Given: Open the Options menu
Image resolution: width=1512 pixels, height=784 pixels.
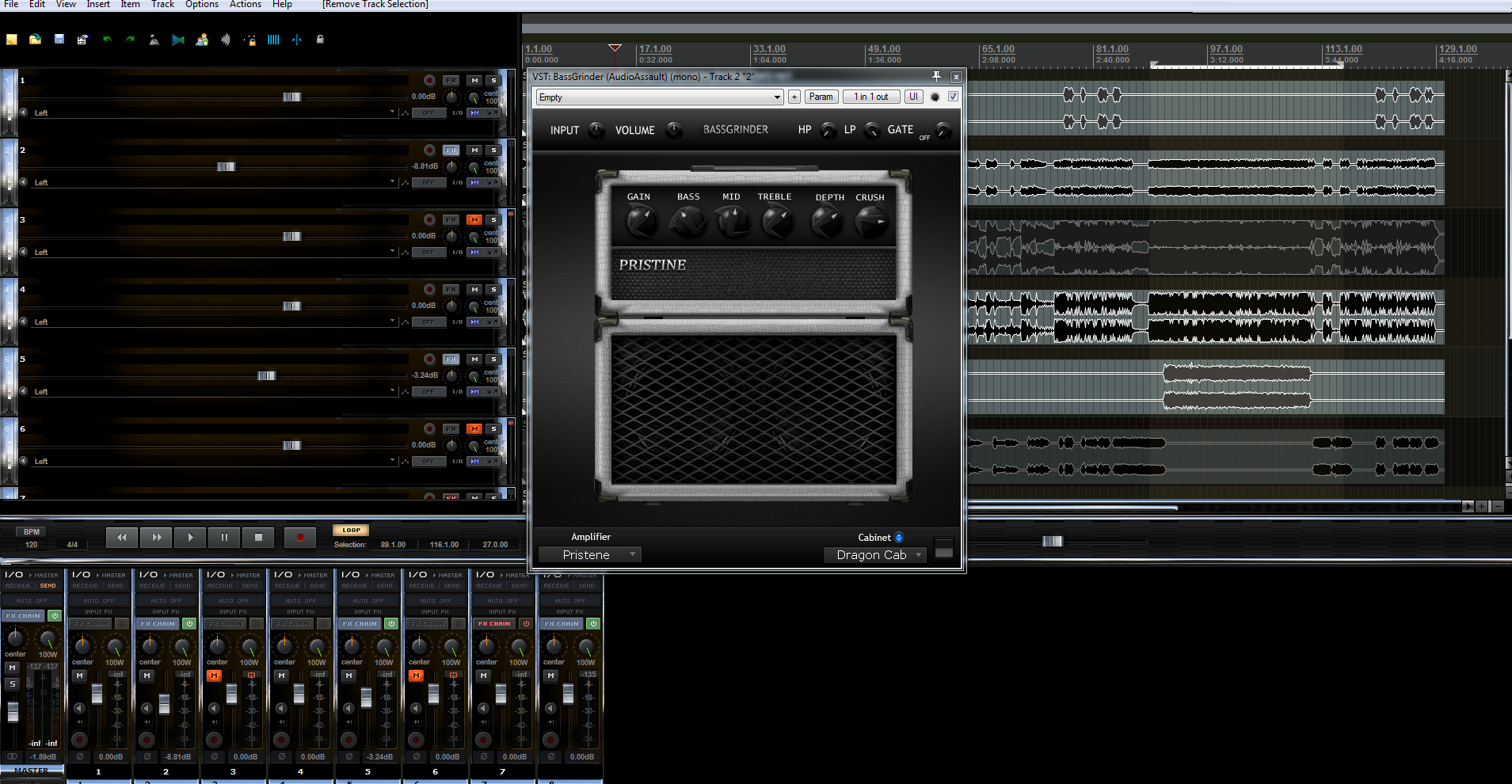Looking at the screenshot, I should point(202,5).
